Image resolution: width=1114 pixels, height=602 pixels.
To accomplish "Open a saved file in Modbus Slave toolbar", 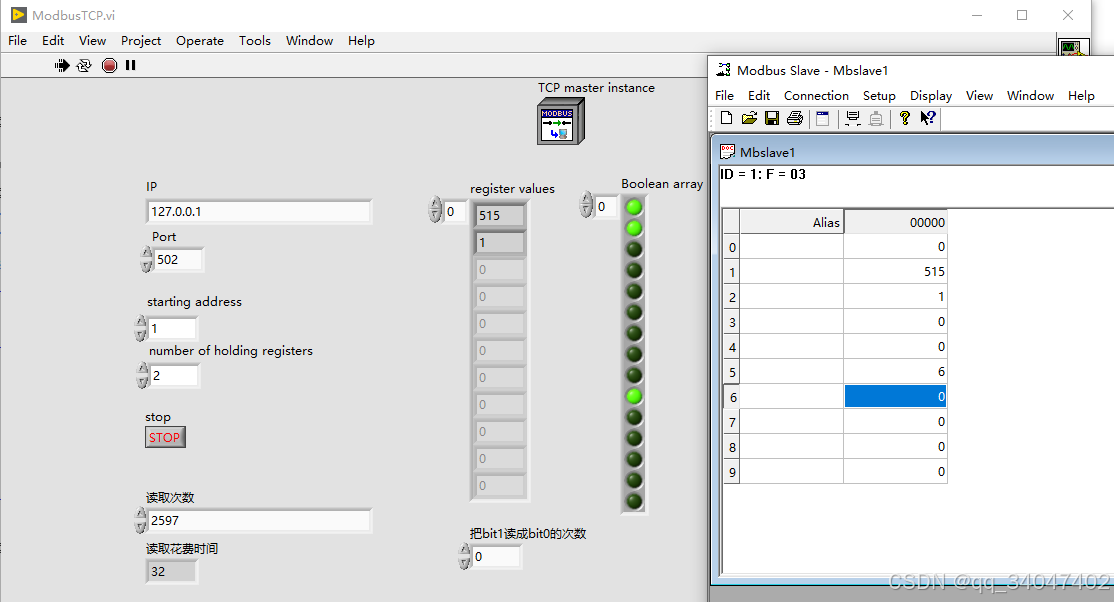I will [749, 118].
